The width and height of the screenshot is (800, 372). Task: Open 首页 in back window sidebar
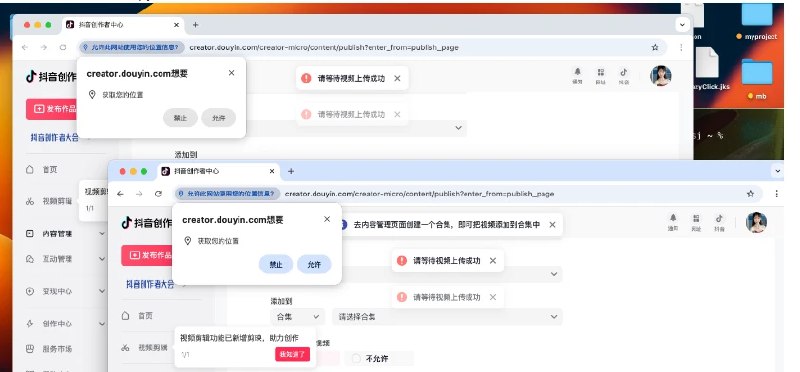tap(49, 170)
